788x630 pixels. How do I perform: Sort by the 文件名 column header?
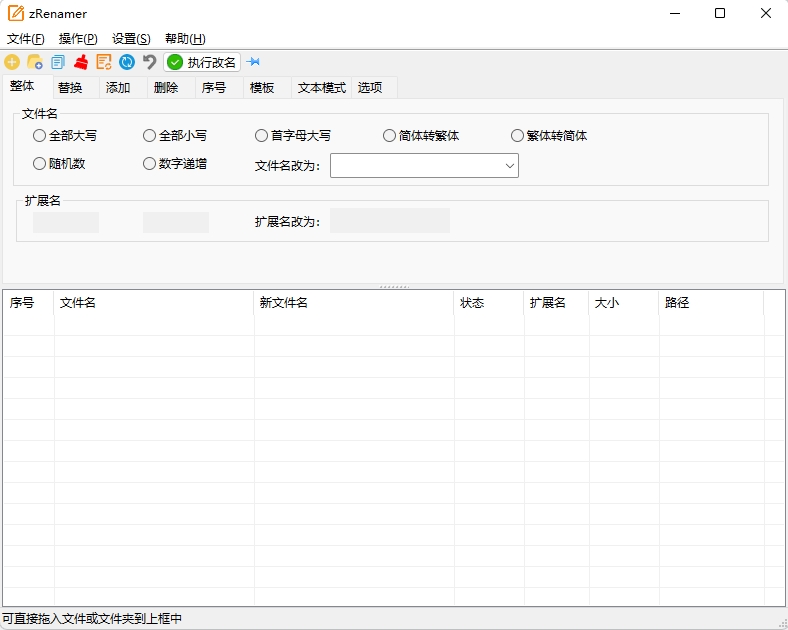point(154,302)
